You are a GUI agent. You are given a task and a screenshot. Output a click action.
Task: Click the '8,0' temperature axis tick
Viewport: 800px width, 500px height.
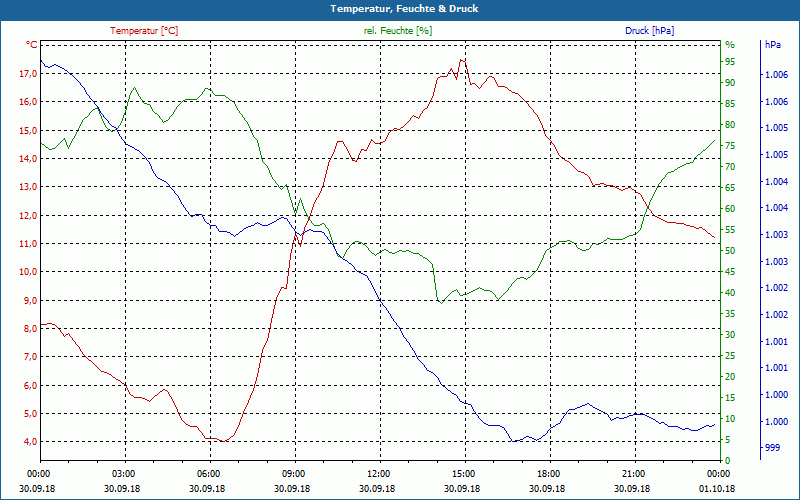coord(30,328)
